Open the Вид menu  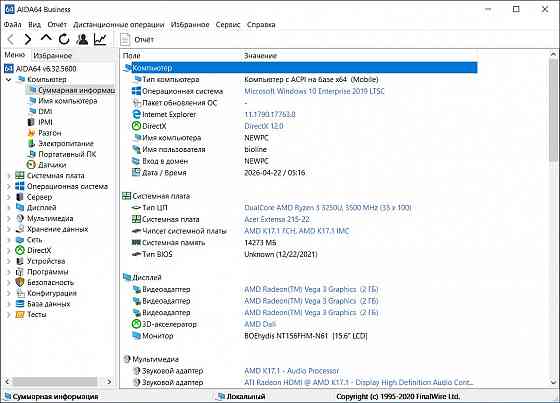coord(34,24)
